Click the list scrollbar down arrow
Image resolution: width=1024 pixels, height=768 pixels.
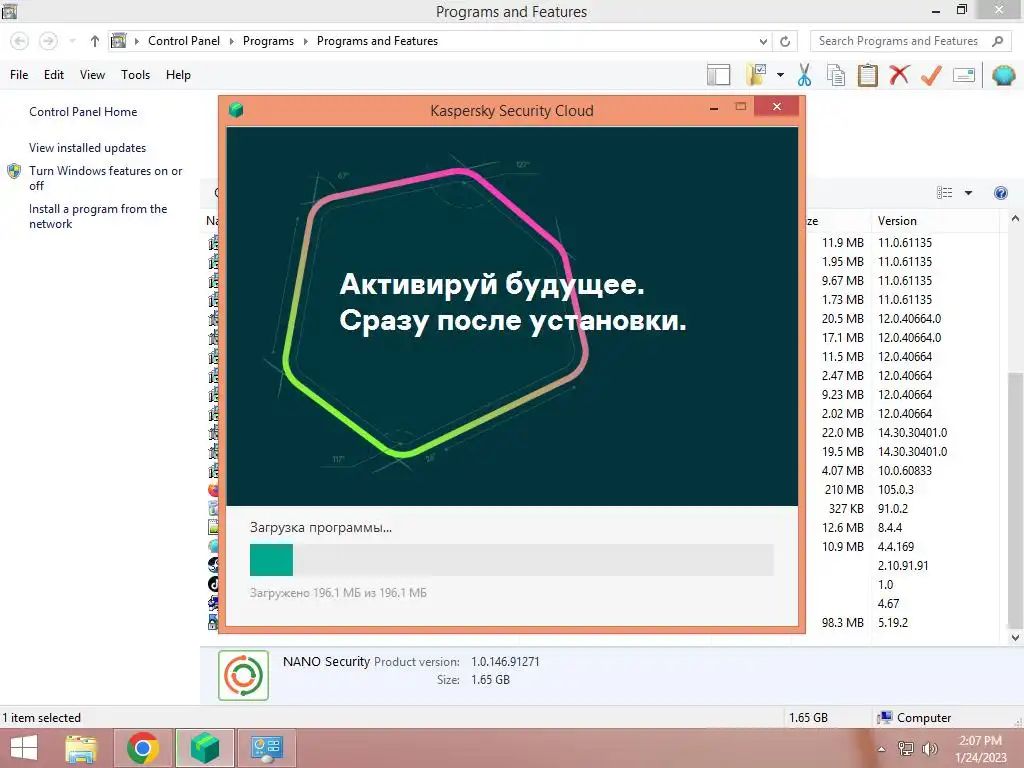1015,637
